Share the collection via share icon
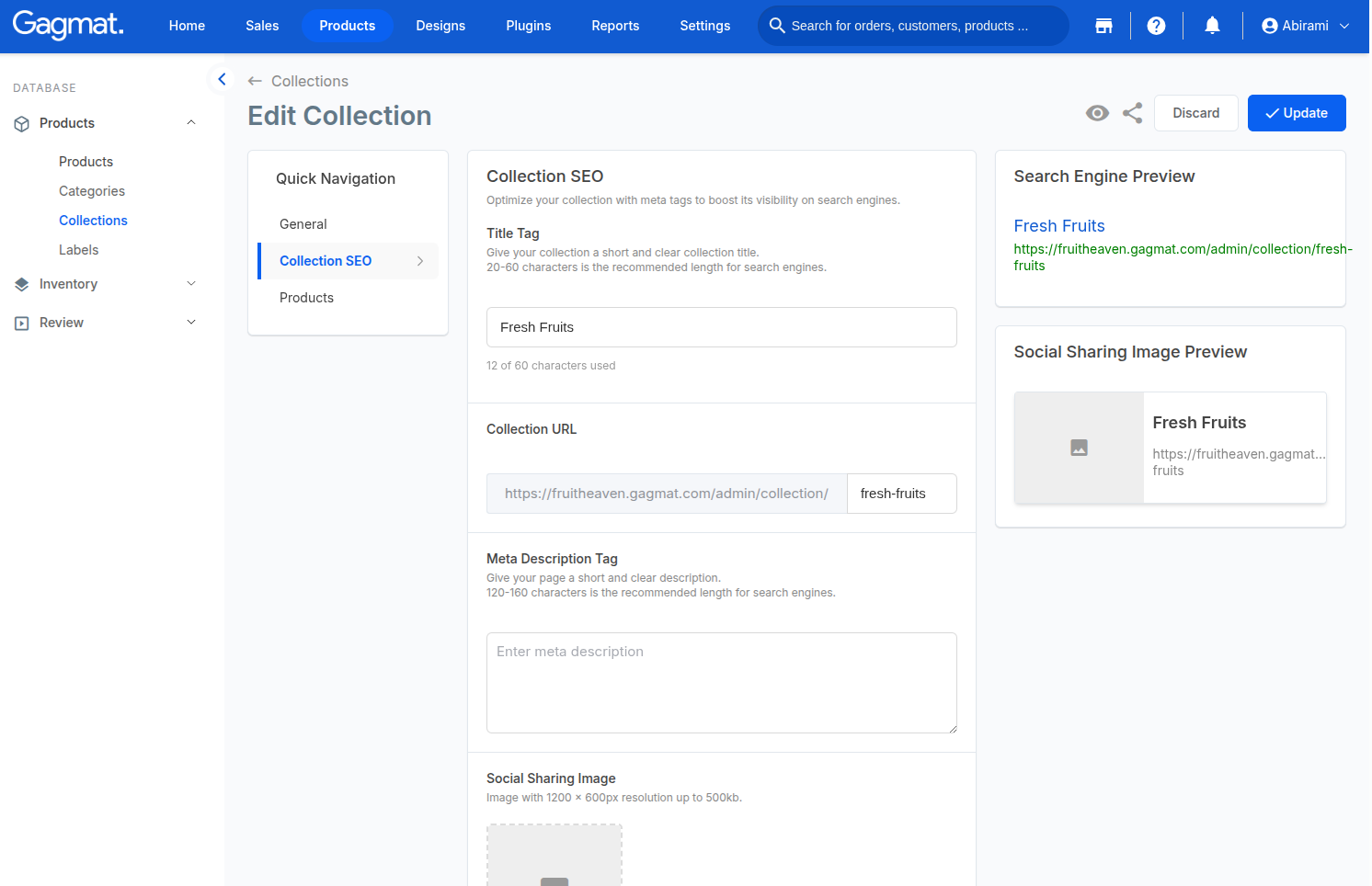The image size is (1372, 886). [x=1133, y=113]
